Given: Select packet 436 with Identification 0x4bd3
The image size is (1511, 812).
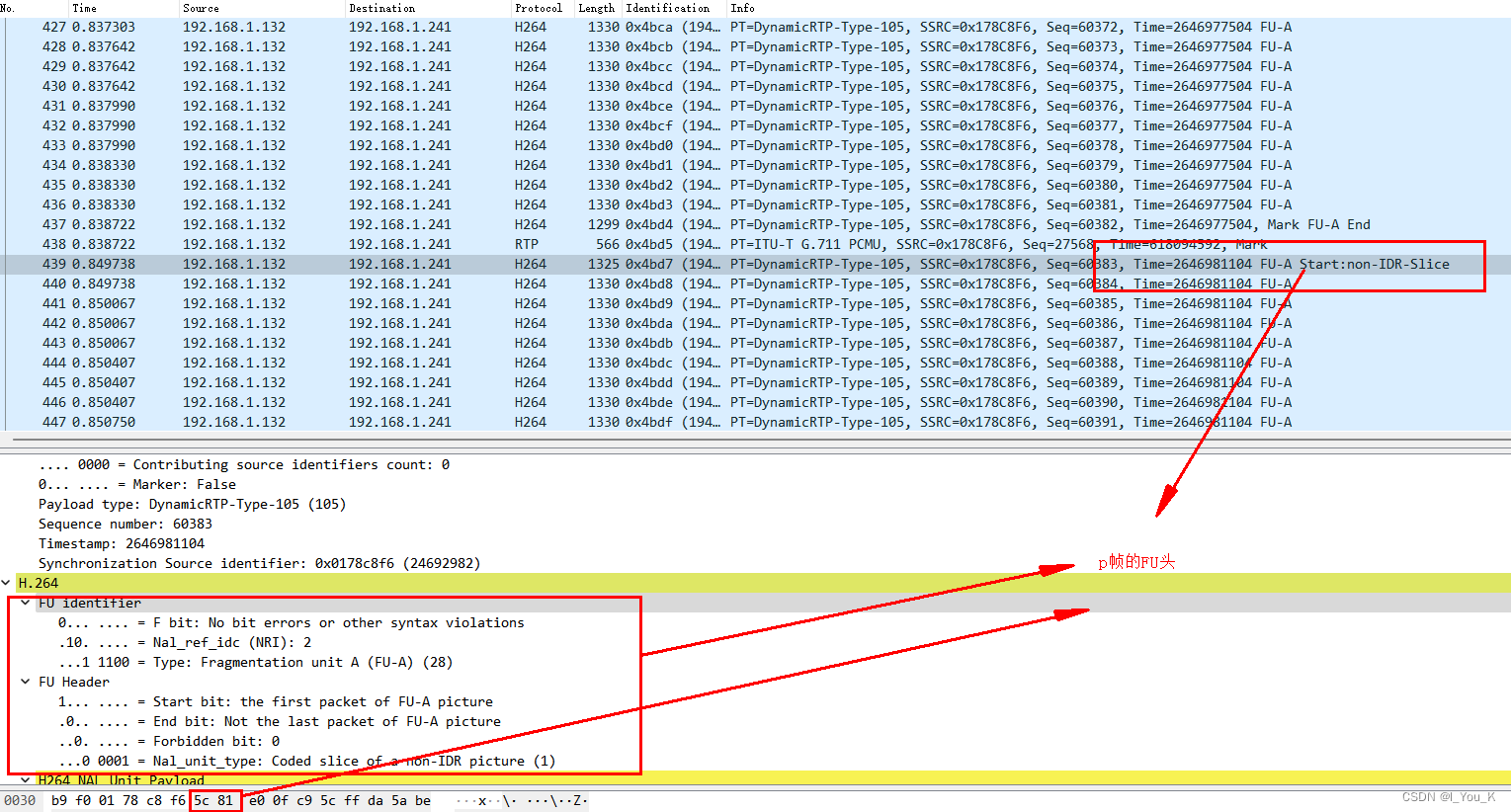Looking at the screenshot, I should coord(755,204).
